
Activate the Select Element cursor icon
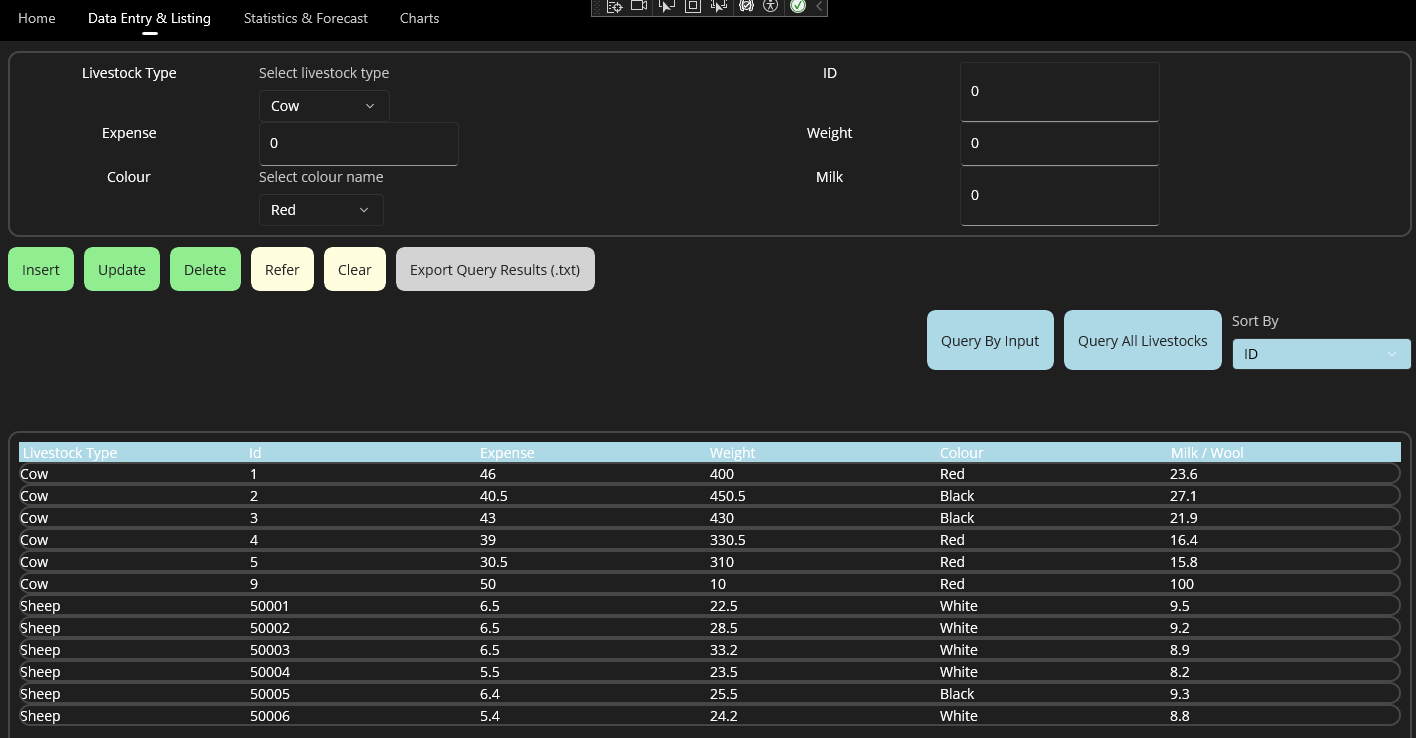pos(667,6)
